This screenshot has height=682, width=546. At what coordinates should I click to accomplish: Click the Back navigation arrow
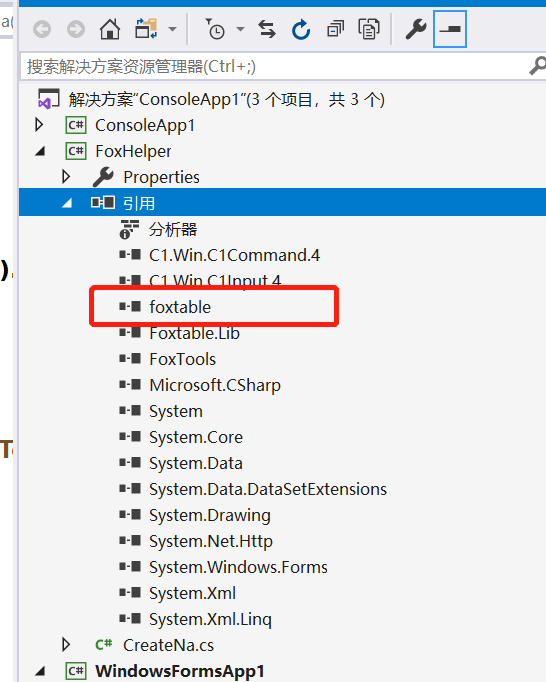tap(42, 30)
